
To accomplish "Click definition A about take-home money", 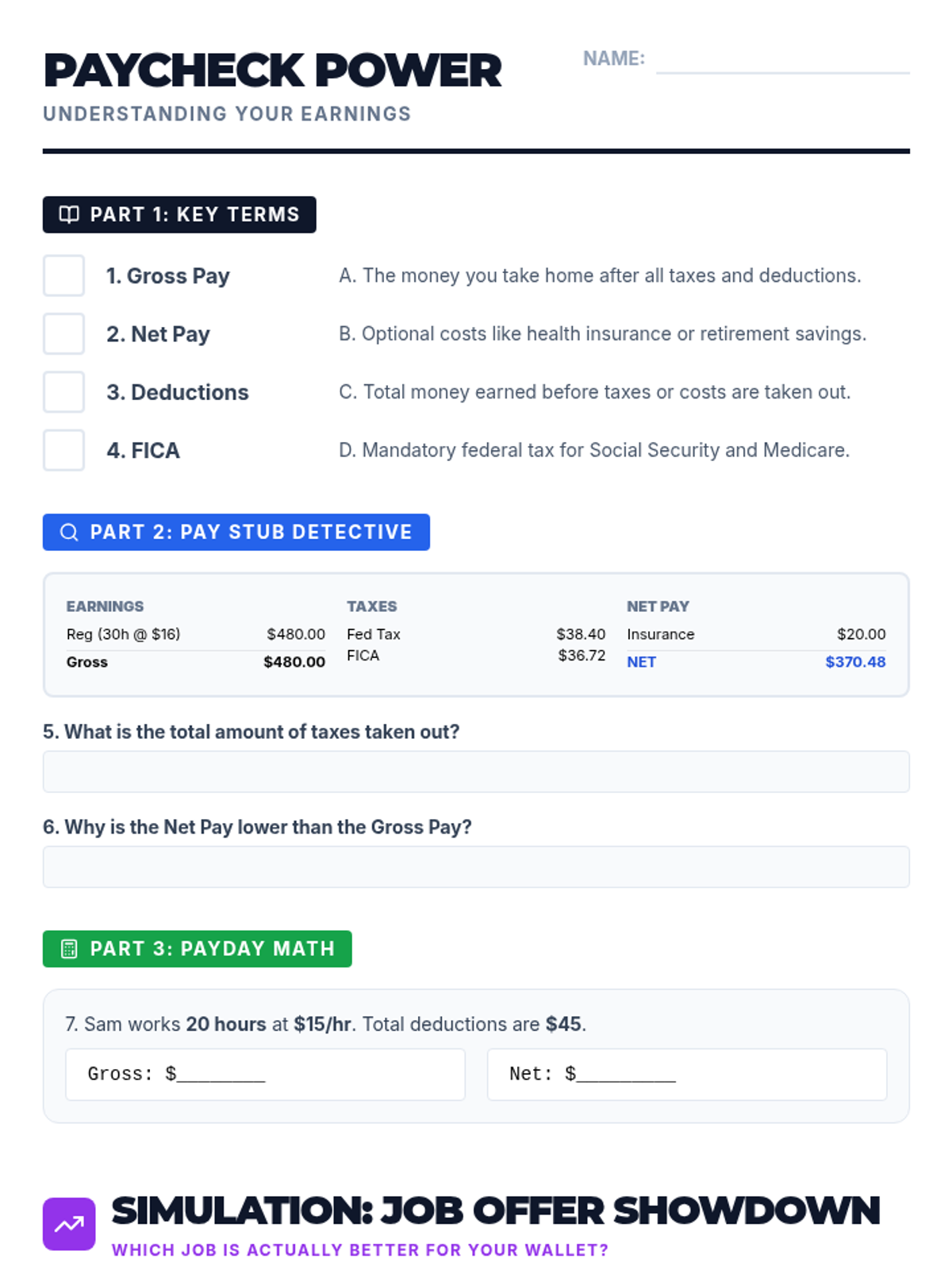I will (600, 275).
